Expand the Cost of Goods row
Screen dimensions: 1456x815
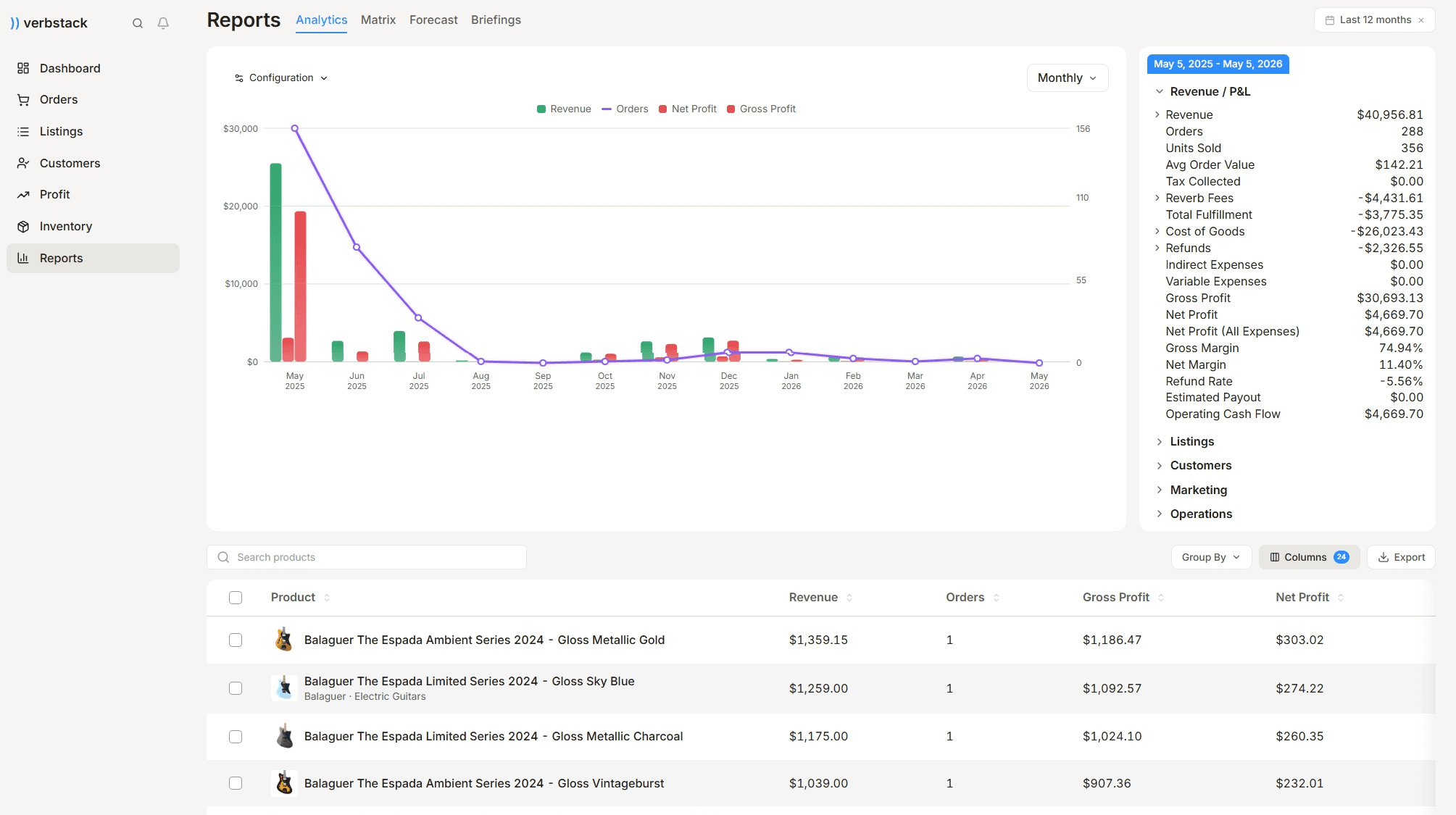click(1157, 231)
